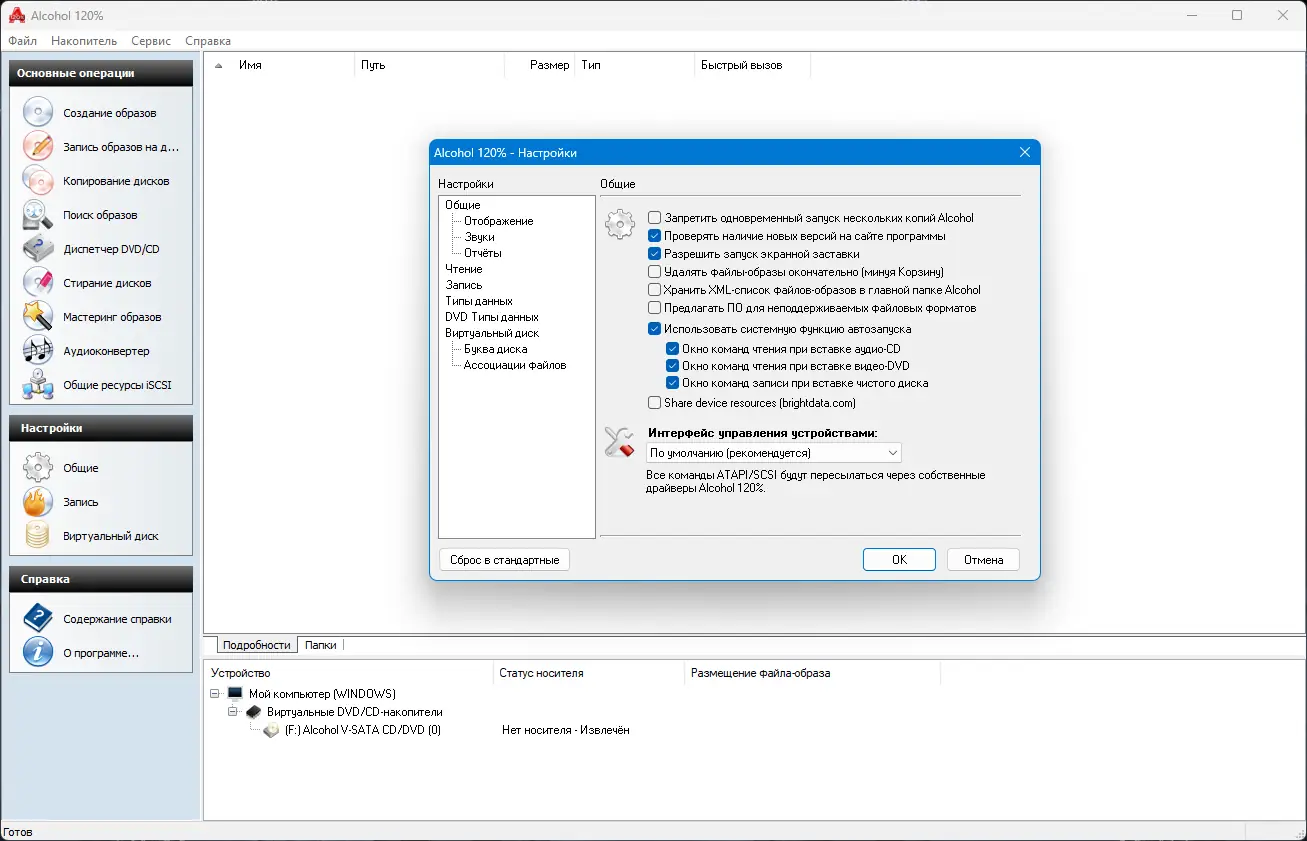1307x841 pixels.
Task: Open the Звуки settings page
Action: (480, 237)
